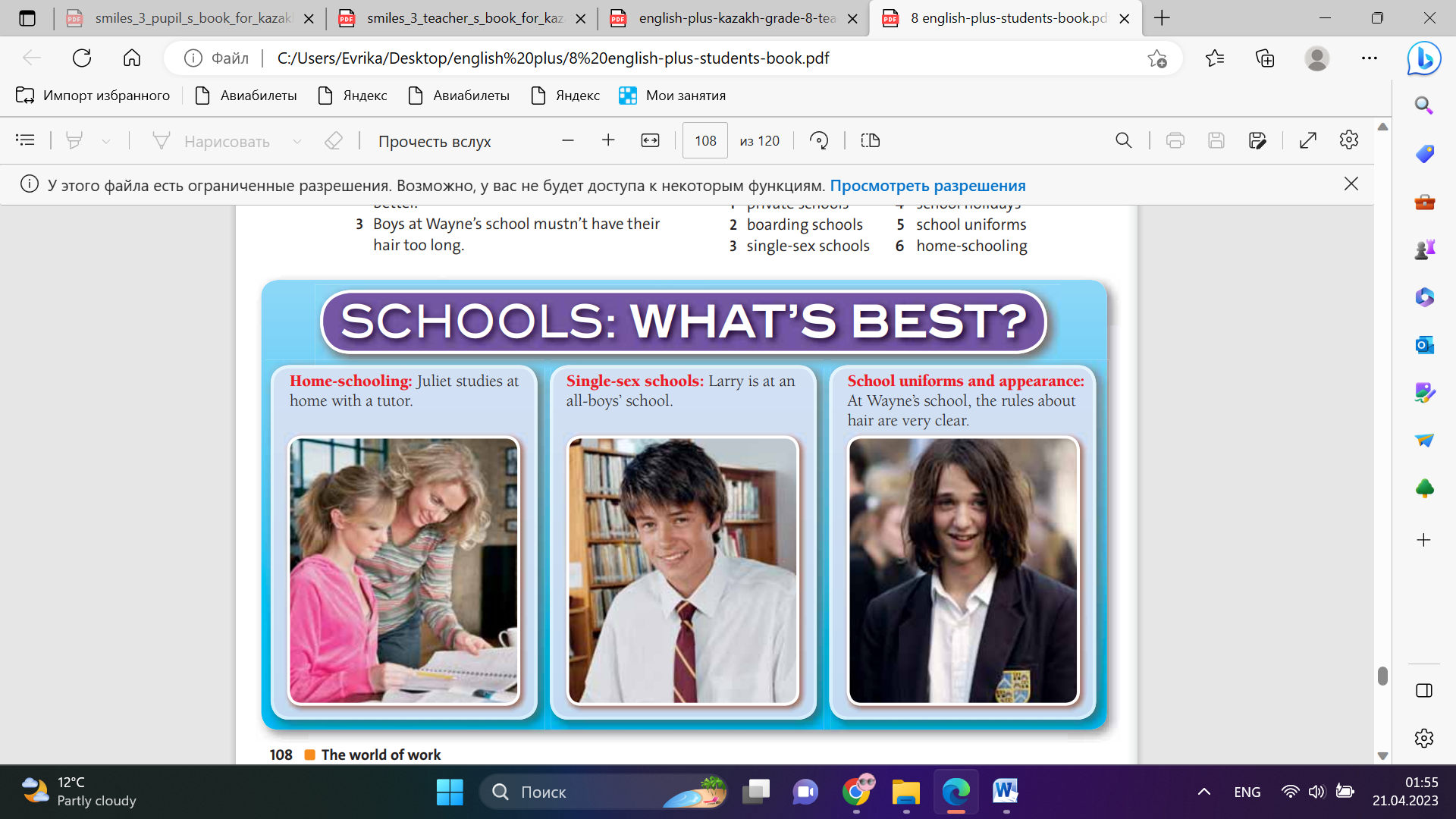Click Прочесть вслух read aloud button
Screen dimensions: 1456x819
pos(434,142)
